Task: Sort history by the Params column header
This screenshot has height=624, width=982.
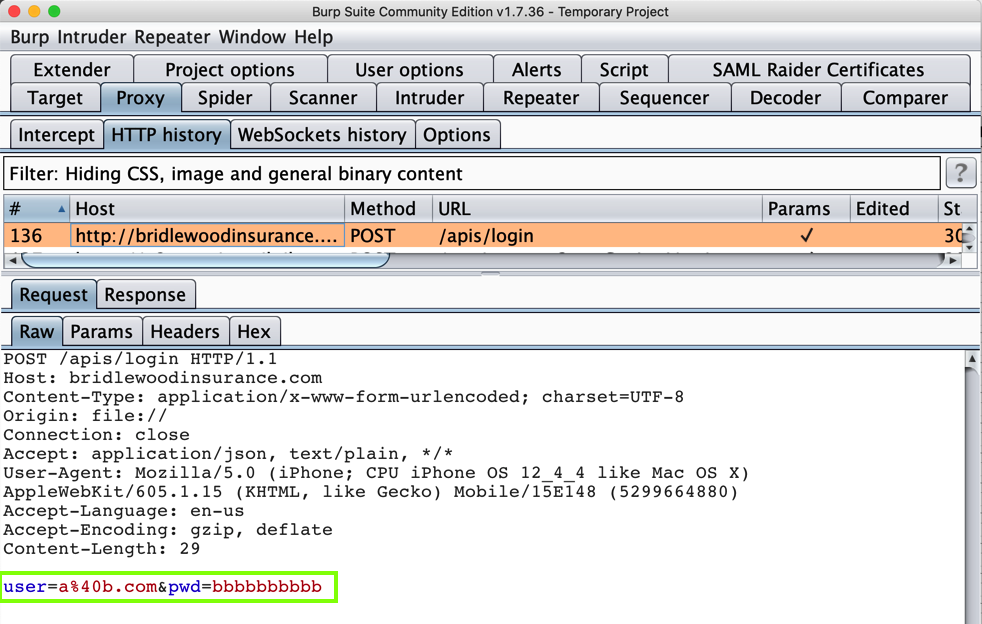Action: tap(806, 209)
